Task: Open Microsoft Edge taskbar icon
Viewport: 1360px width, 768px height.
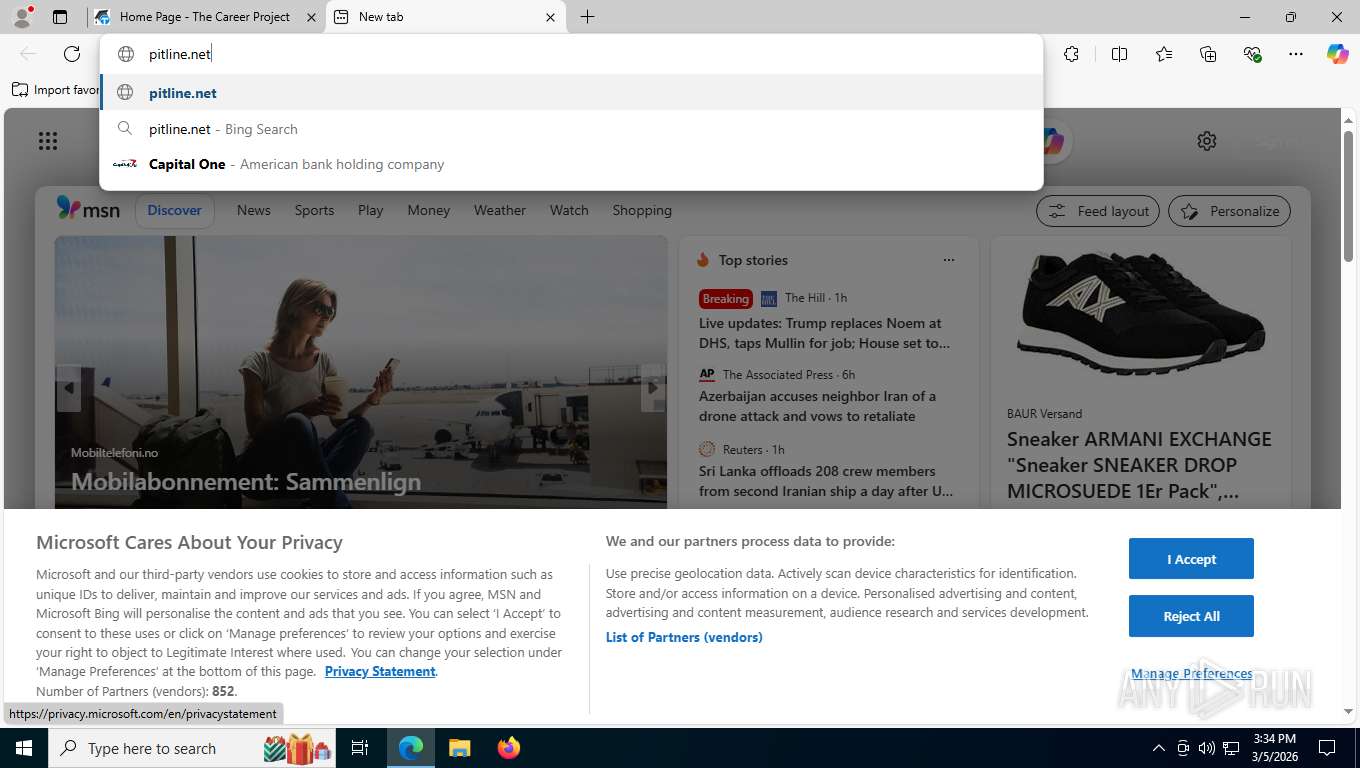Action: point(411,748)
